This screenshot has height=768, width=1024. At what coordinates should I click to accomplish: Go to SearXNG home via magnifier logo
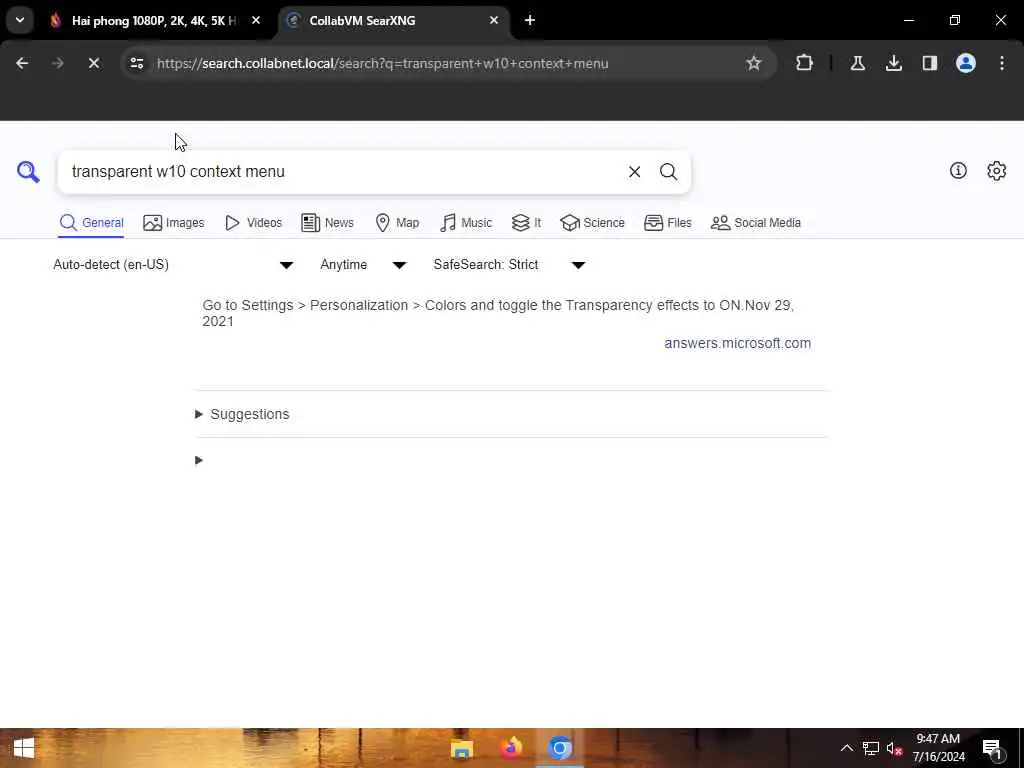[28, 172]
